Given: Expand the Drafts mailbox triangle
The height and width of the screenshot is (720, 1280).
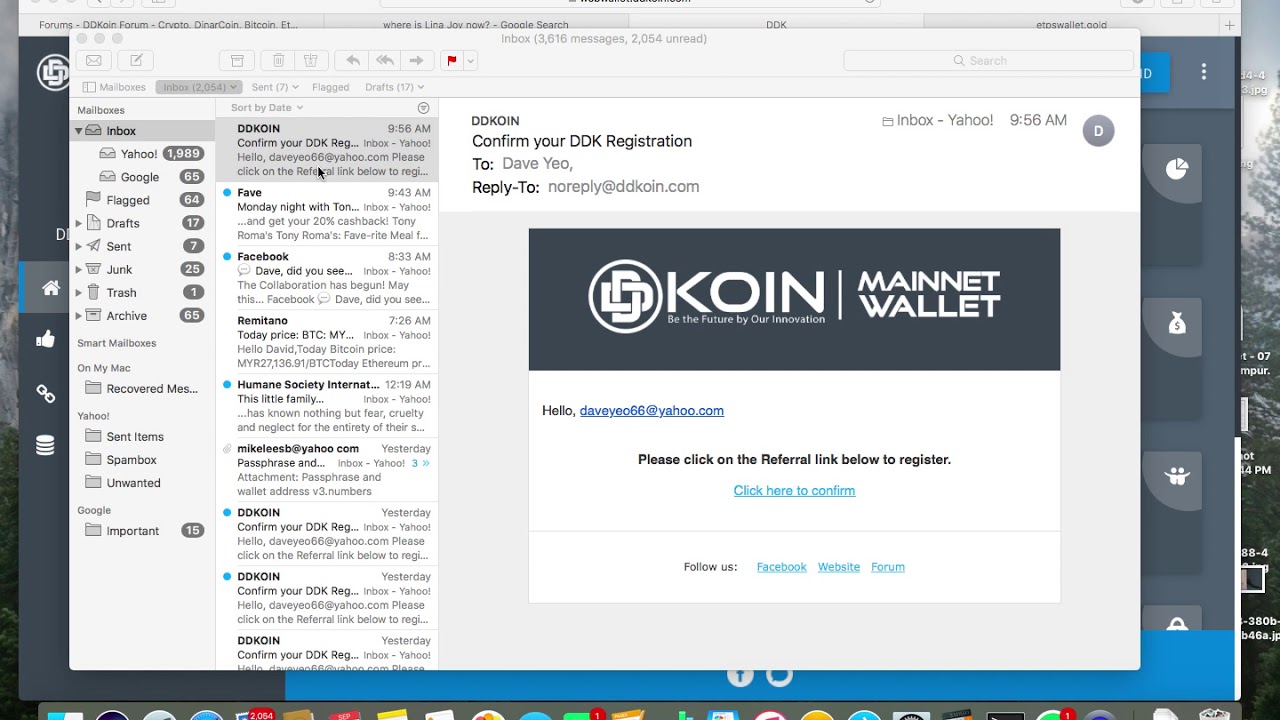Looking at the screenshot, I should coord(78,223).
